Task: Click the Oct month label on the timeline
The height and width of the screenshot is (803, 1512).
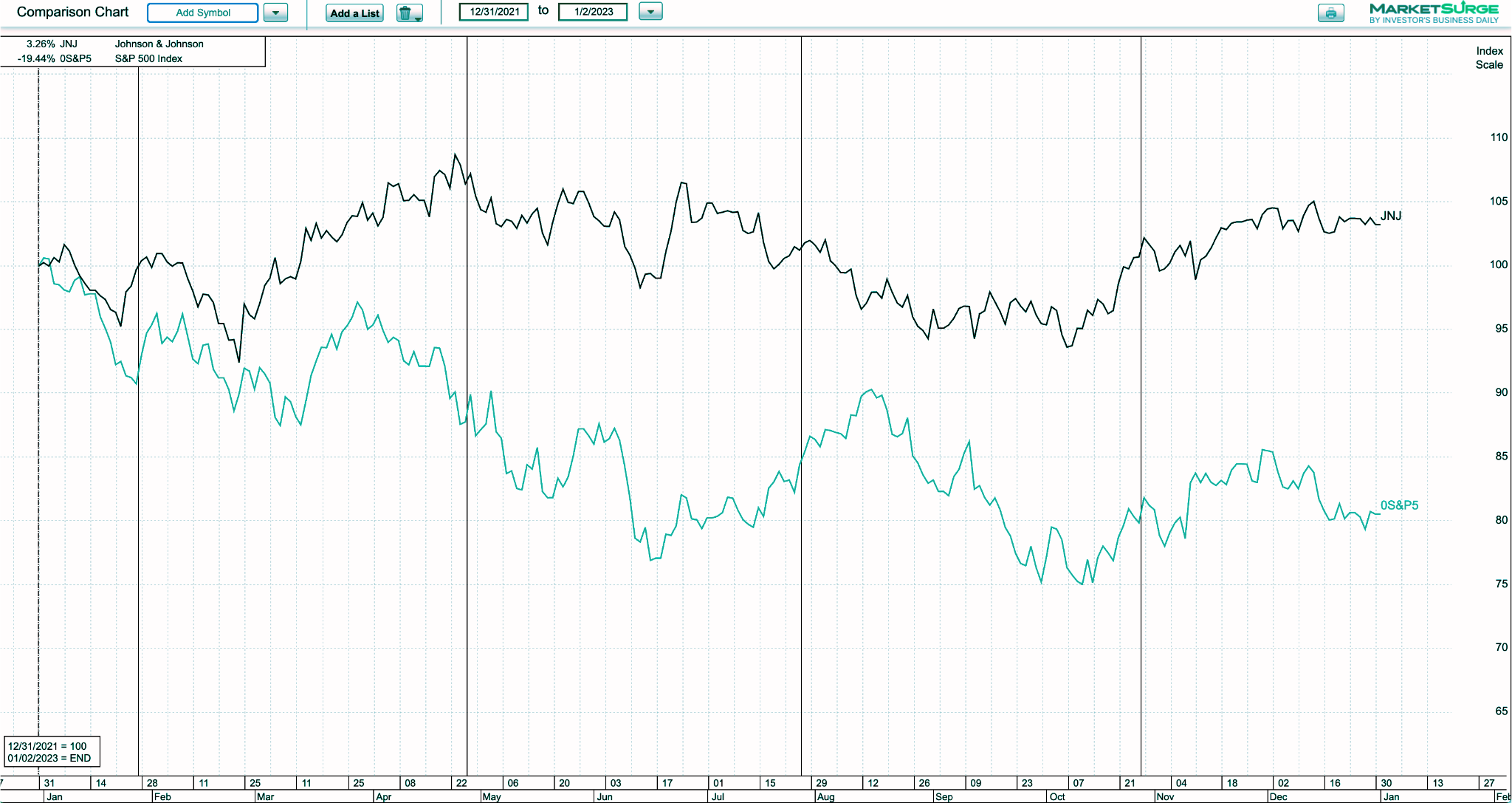Action: (x=1056, y=797)
